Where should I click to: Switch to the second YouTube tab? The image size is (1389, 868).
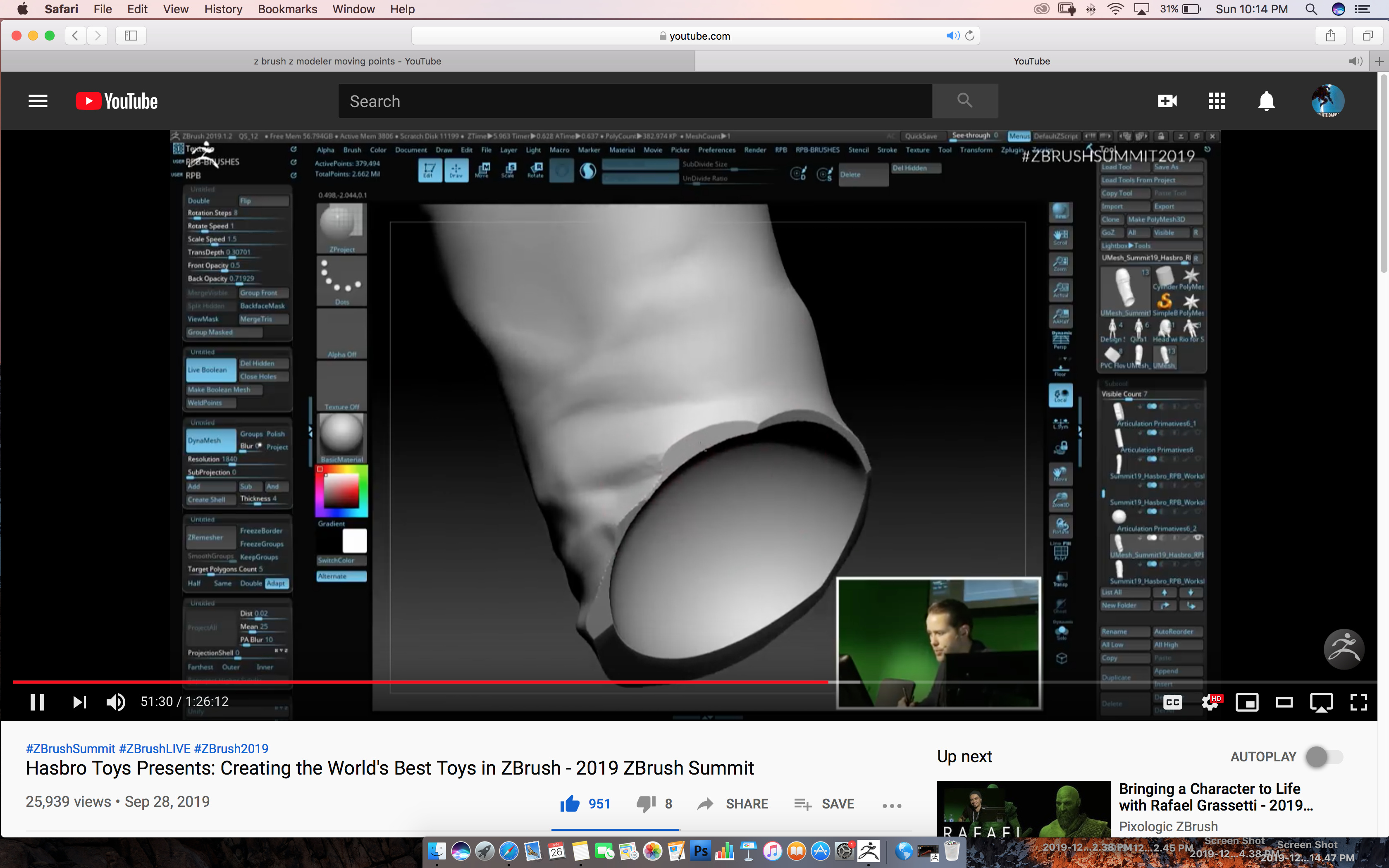(1031, 62)
